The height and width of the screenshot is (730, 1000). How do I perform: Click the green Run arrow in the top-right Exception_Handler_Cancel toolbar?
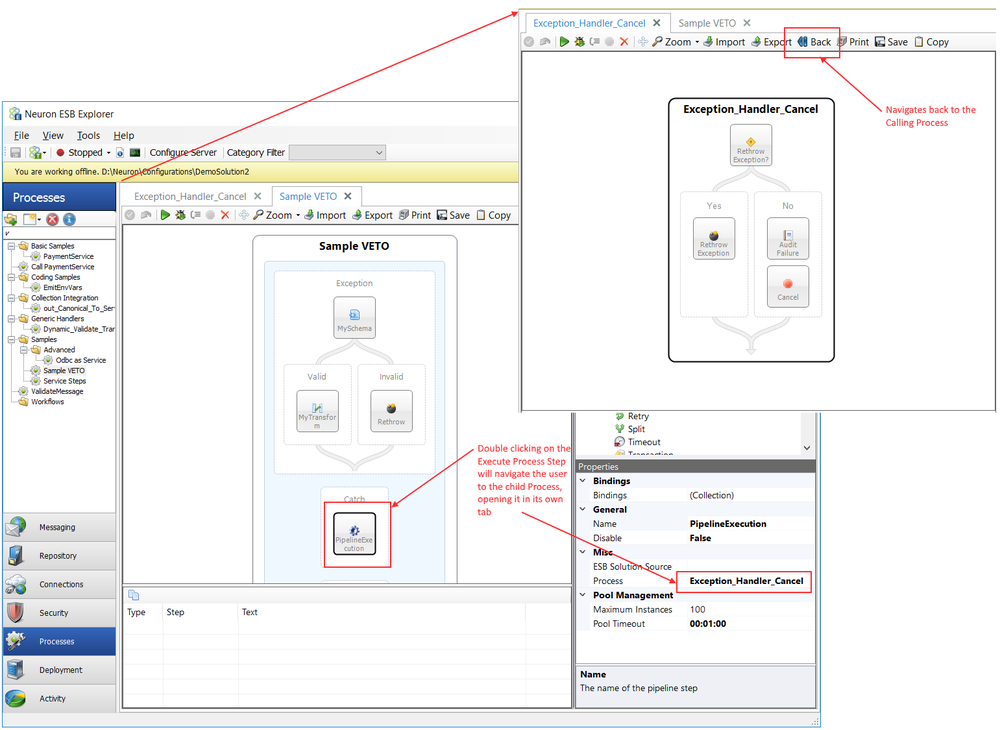tap(564, 42)
